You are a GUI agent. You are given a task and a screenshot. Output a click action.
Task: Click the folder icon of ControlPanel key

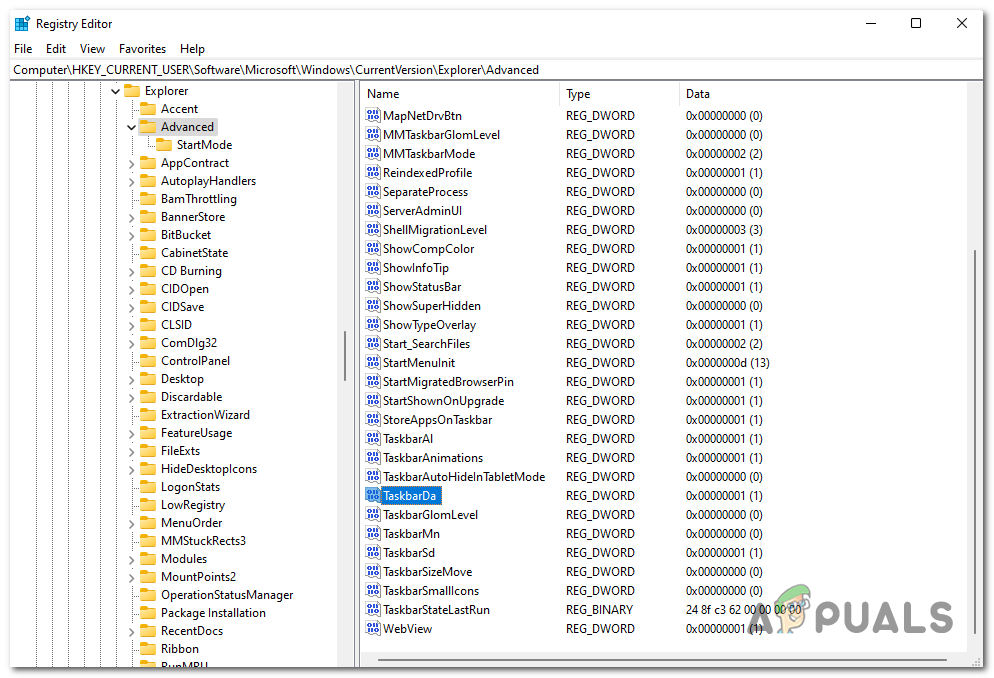pyautogui.click(x=148, y=361)
